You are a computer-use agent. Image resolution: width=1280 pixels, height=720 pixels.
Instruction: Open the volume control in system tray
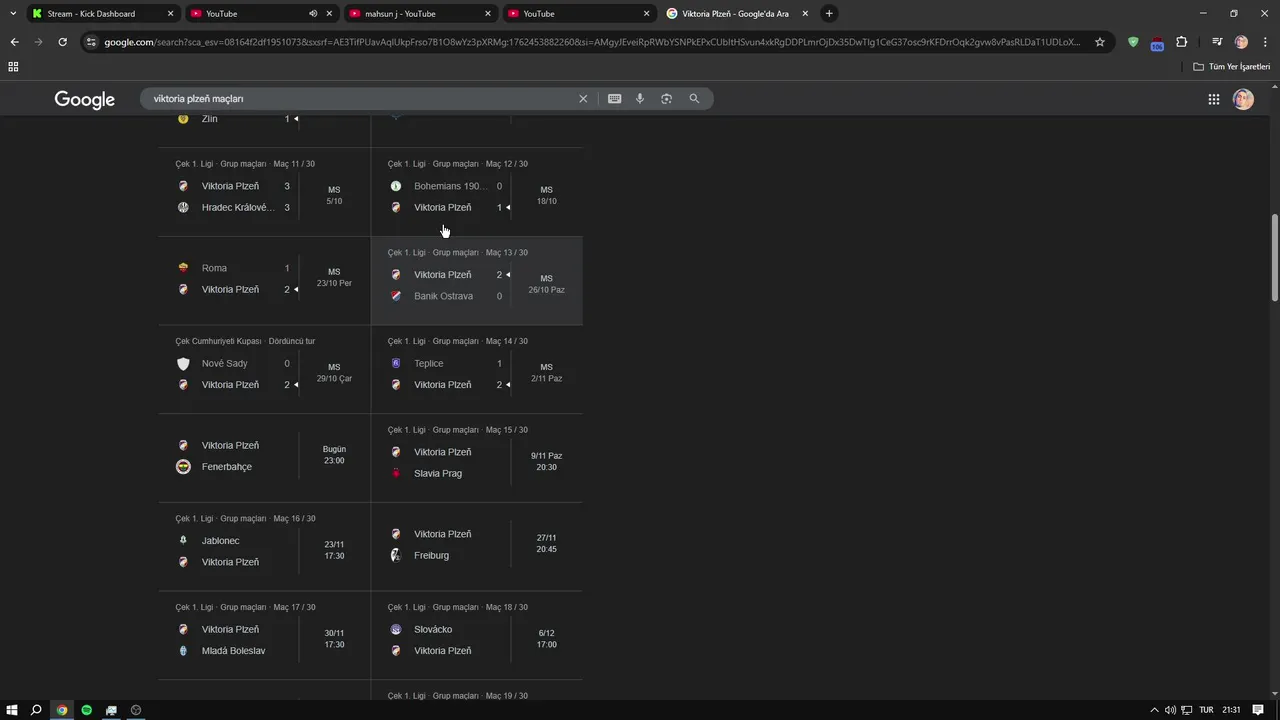point(1170,710)
